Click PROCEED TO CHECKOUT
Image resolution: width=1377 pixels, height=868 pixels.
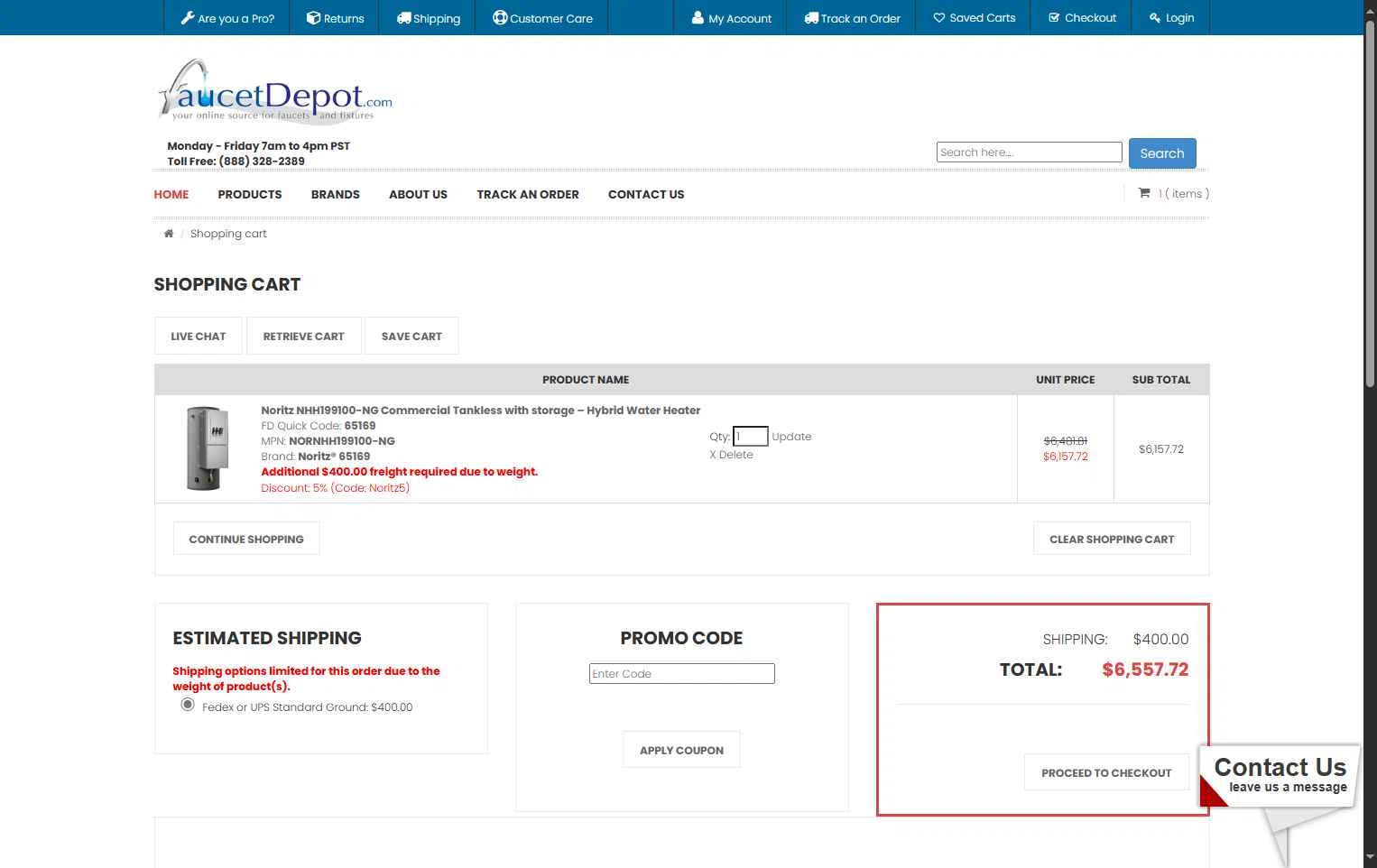(1106, 772)
